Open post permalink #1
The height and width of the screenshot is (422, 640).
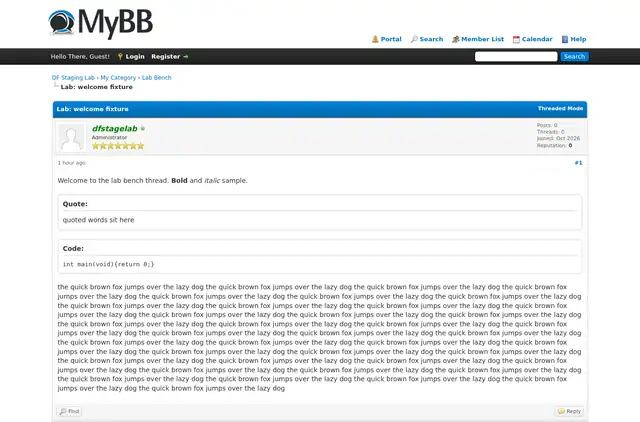578,163
